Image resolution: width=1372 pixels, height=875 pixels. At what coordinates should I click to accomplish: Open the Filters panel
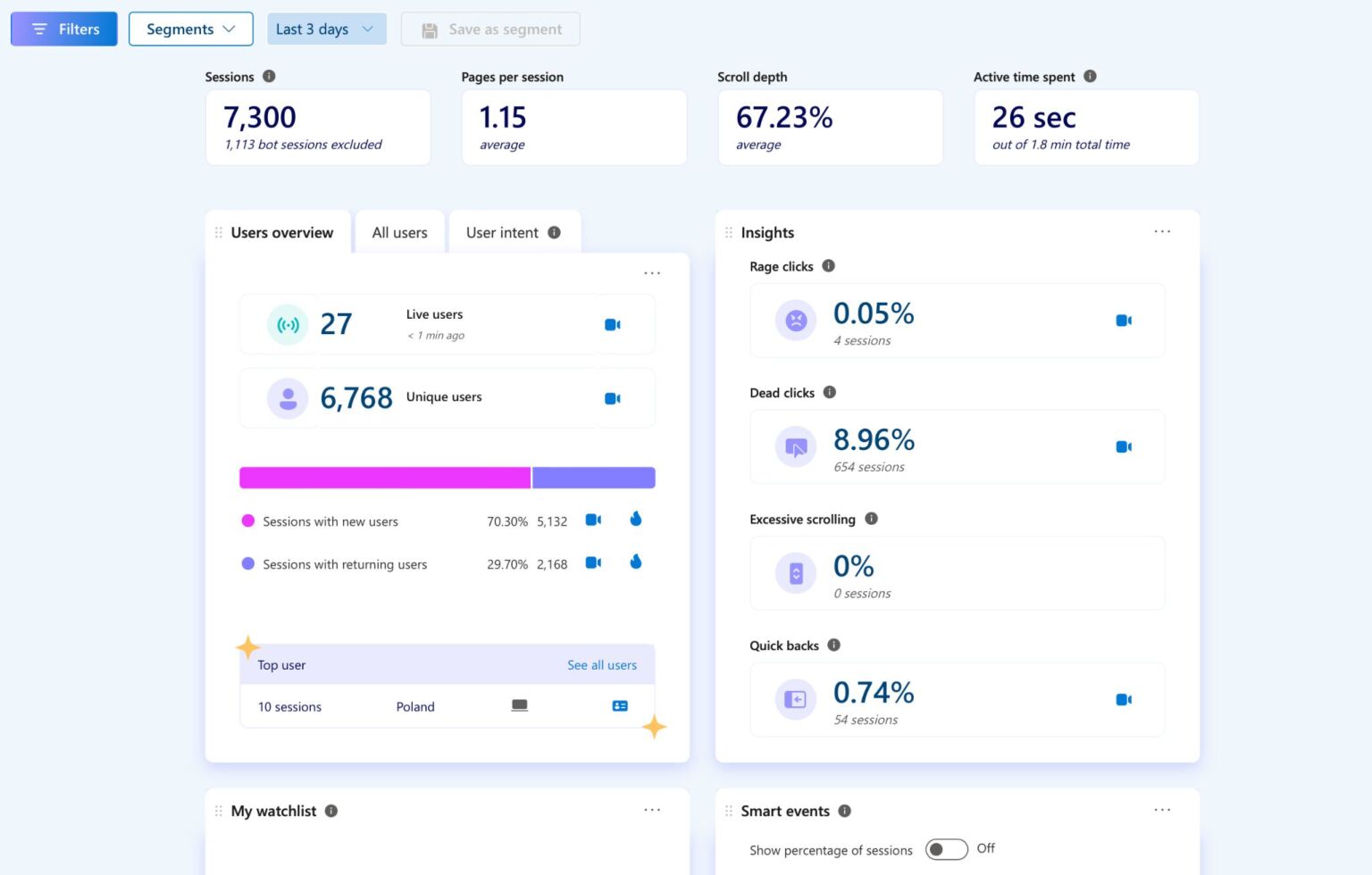pyautogui.click(x=63, y=29)
